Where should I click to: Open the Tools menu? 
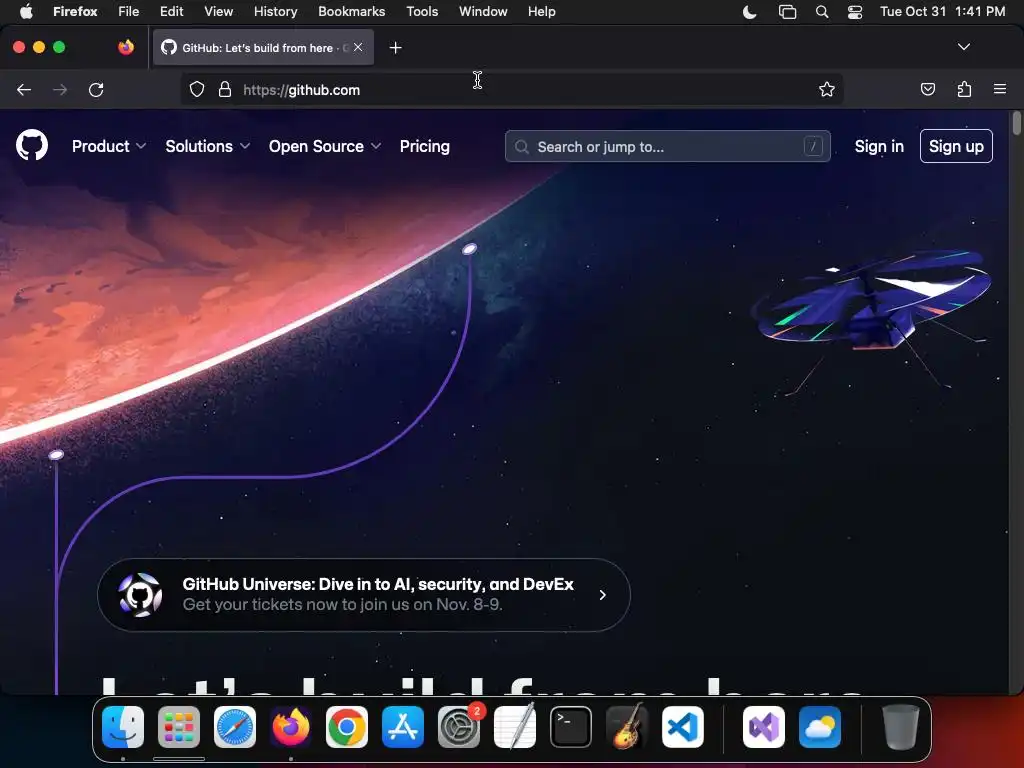422,11
